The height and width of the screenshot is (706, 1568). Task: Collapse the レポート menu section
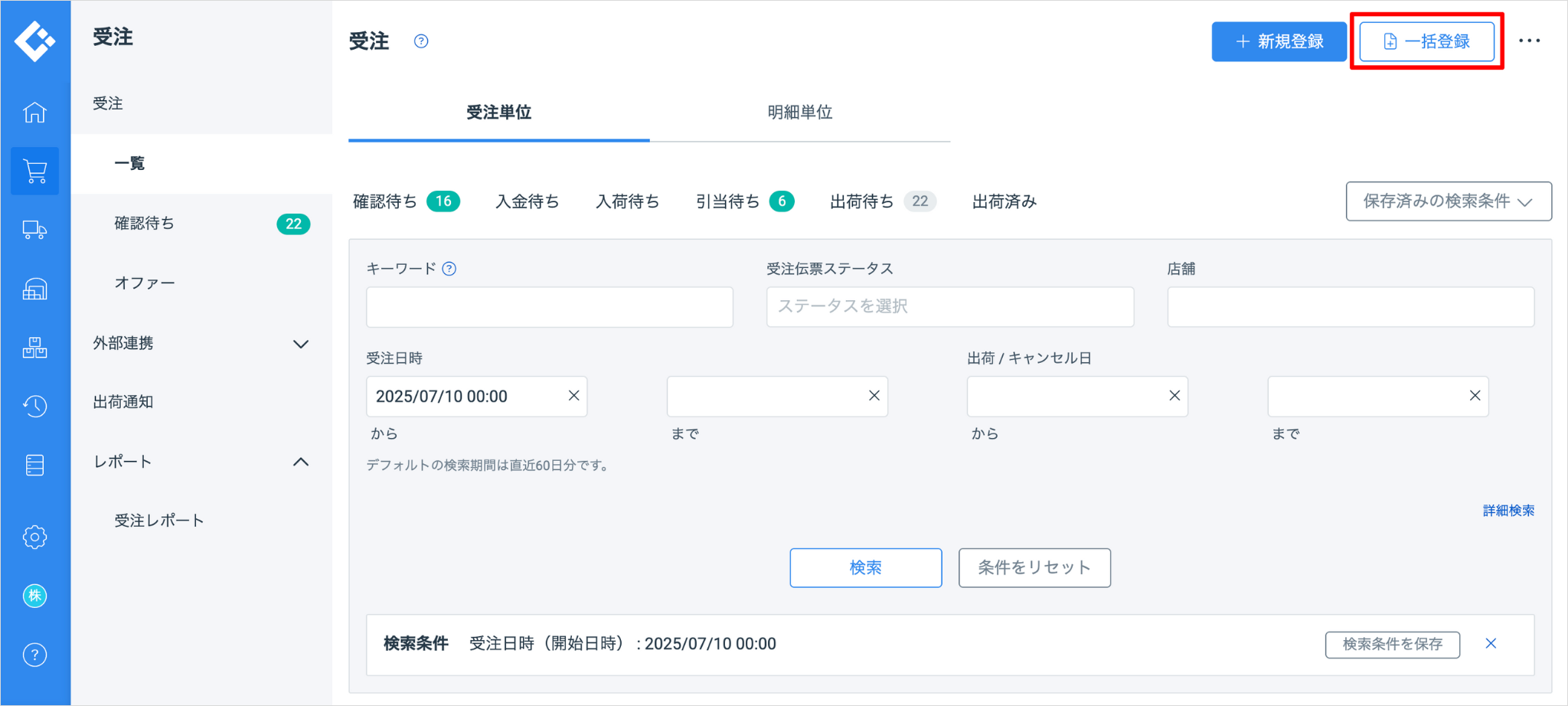tap(301, 462)
